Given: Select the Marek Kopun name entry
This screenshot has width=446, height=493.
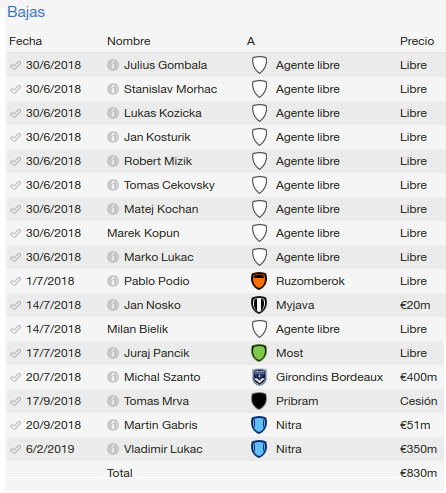Looking at the screenshot, I should point(143,233).
